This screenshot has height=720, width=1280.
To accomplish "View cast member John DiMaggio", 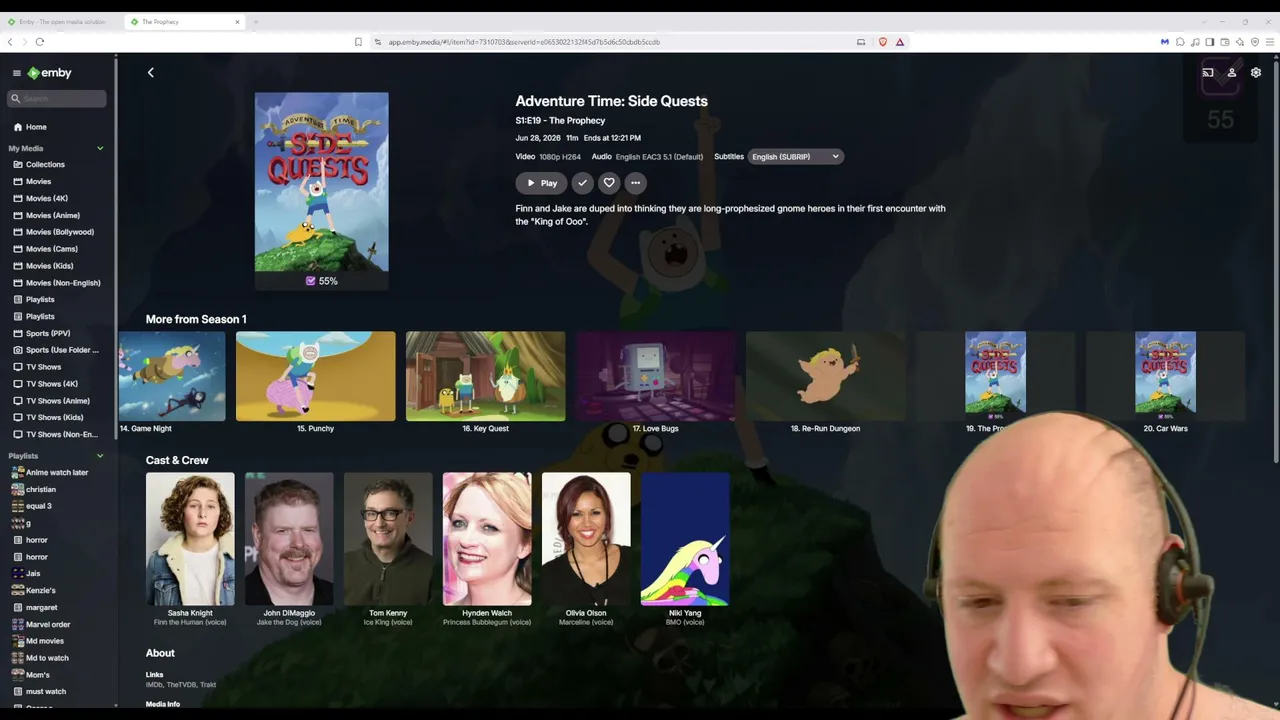I will [289, 539].
